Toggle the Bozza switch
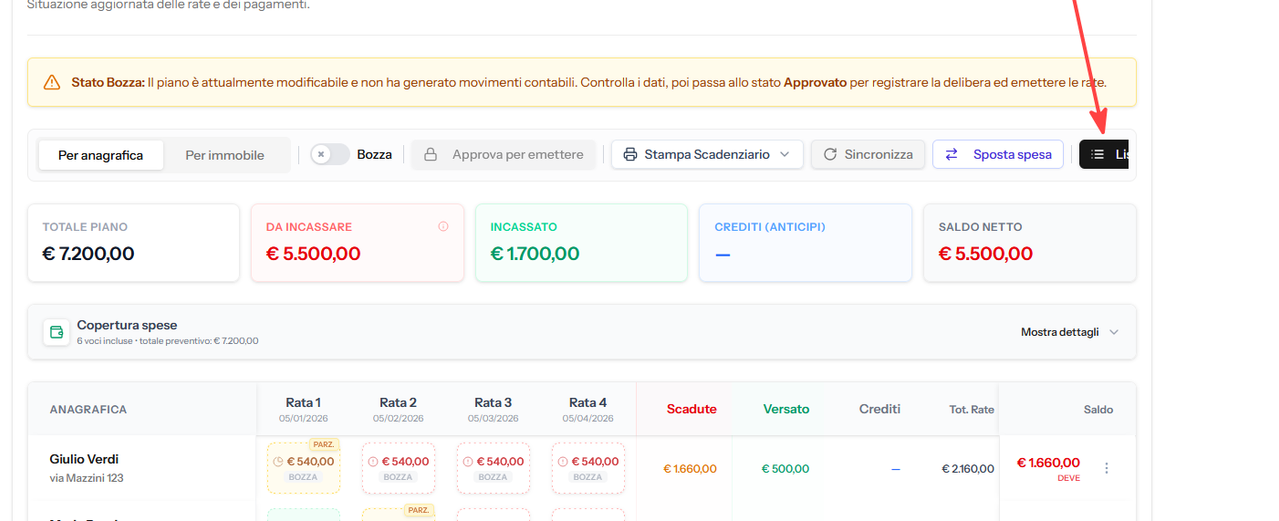 pyautogui.click(x=329, y=155)
